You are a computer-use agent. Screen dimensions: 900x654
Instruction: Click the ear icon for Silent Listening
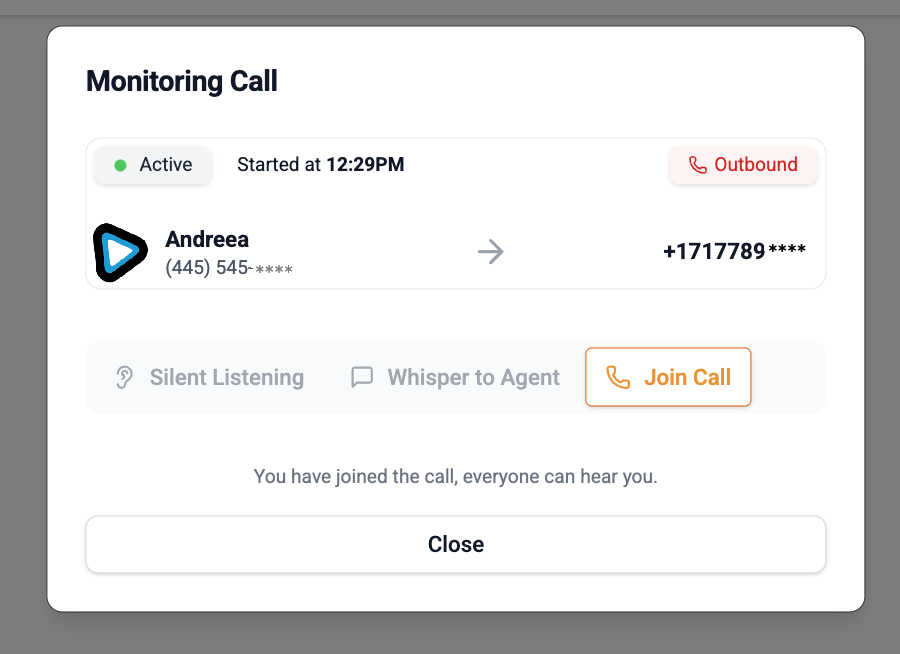124,377
